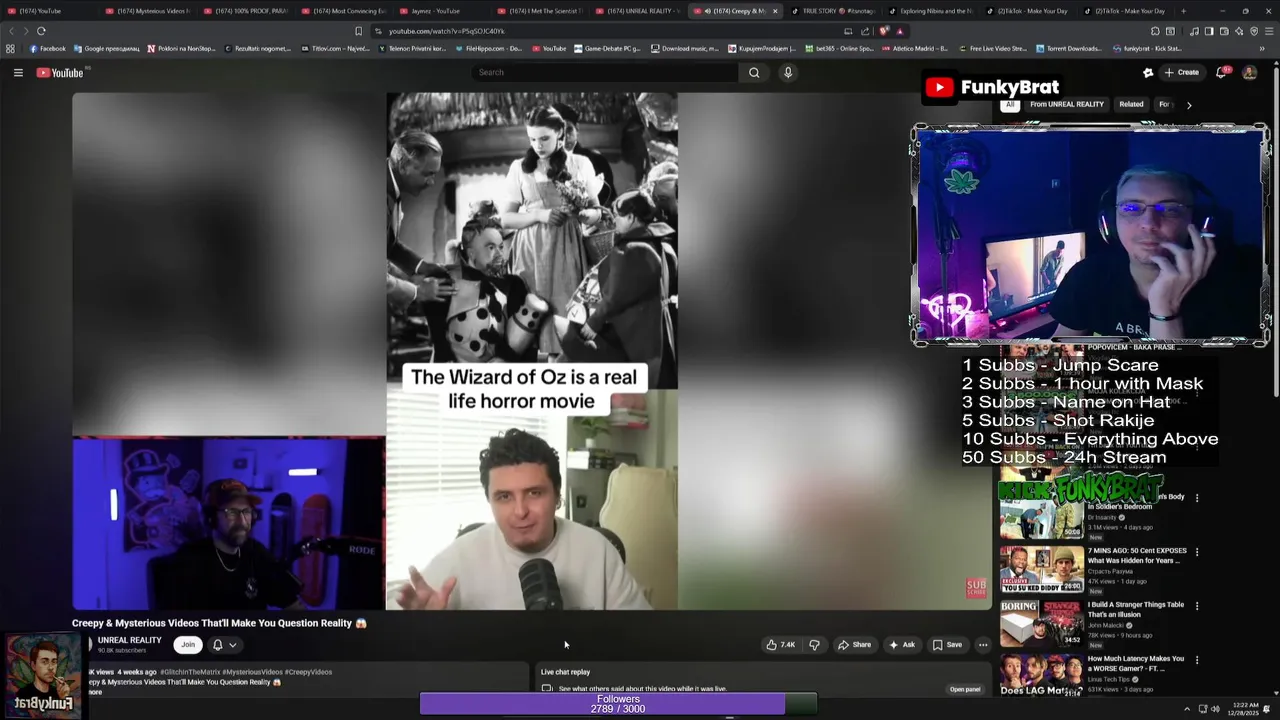Open the Torrent Downloads bookmark
The width and height of the screenshot is (1280, 720).
pos(1068,48)
